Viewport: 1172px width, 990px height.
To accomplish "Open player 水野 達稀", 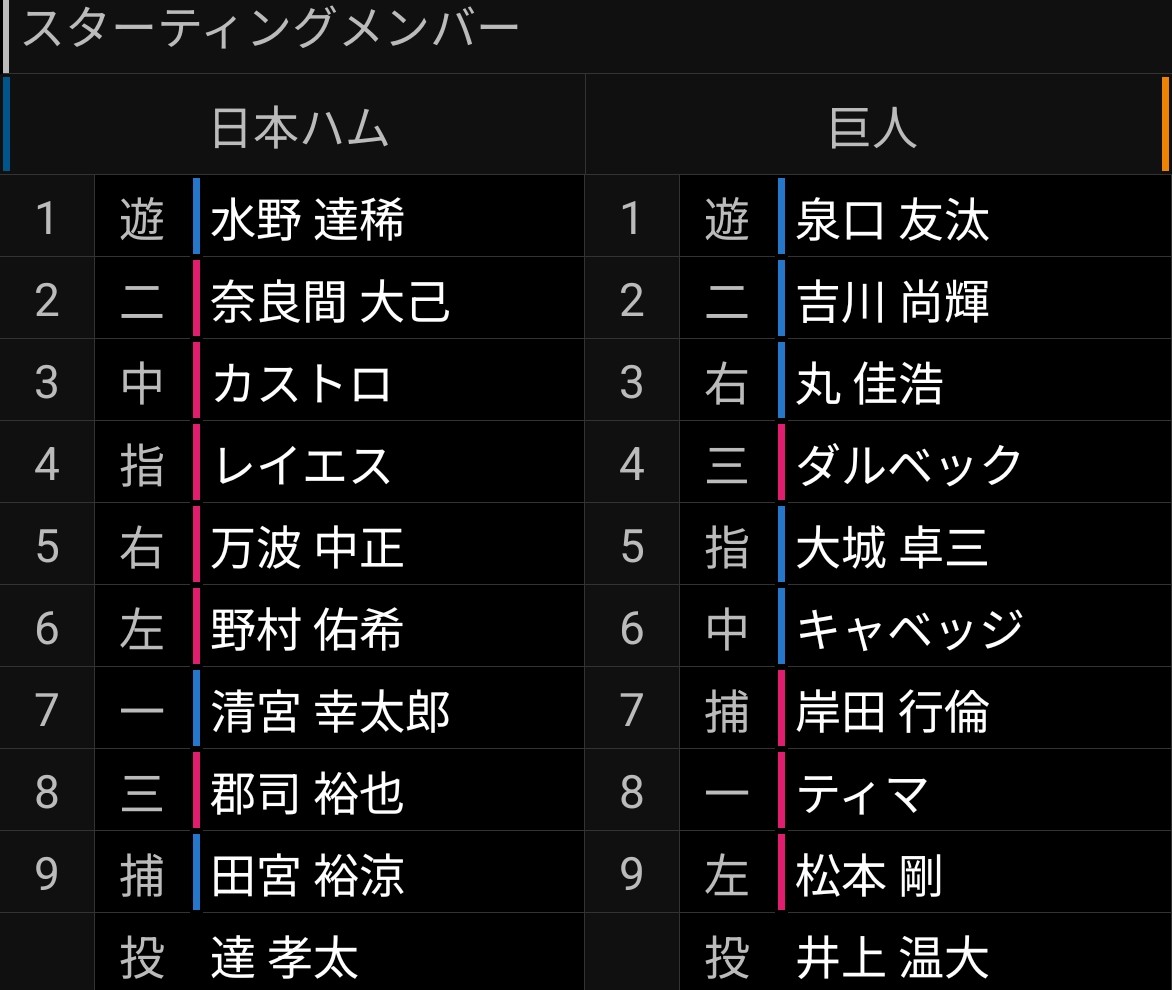I will [307, 219].
